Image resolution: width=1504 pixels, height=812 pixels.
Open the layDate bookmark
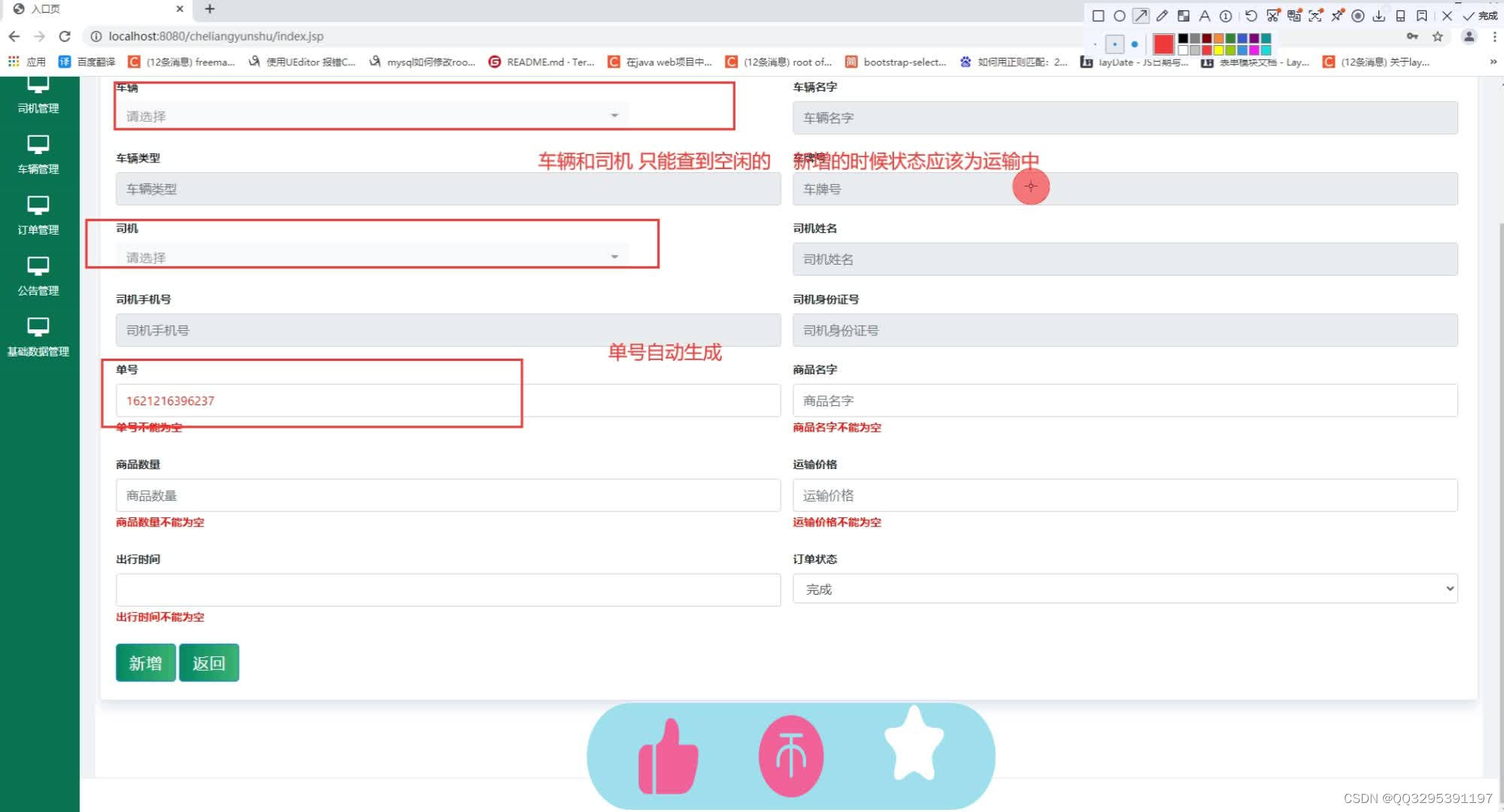(x=1134, y=62)
